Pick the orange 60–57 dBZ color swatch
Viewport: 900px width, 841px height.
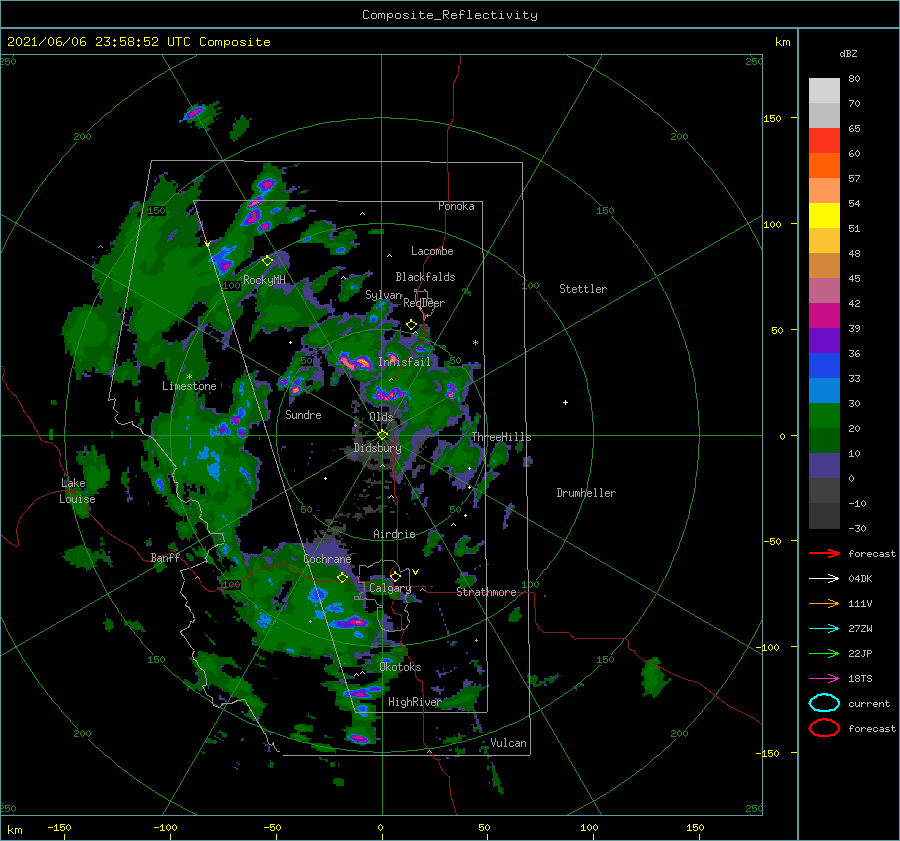824,166
